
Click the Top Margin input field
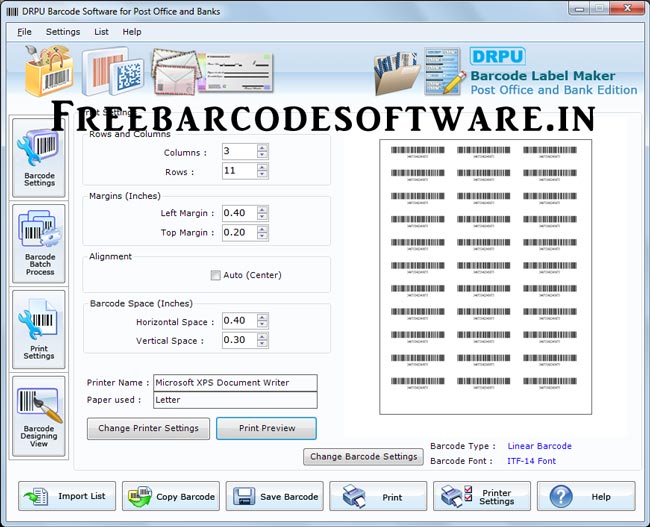pos(240,233)
